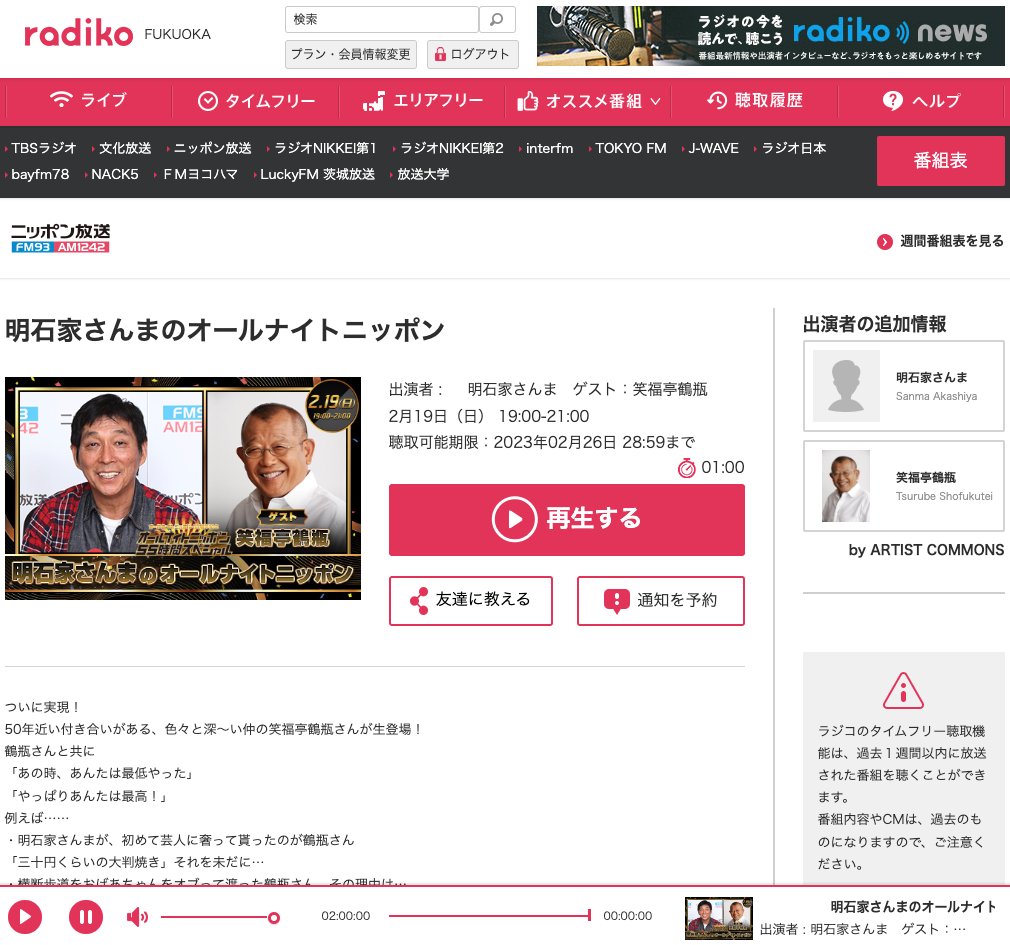Click the radiko logo in the header
This screenshot has width=1010, height=945.
coord(78,30)
